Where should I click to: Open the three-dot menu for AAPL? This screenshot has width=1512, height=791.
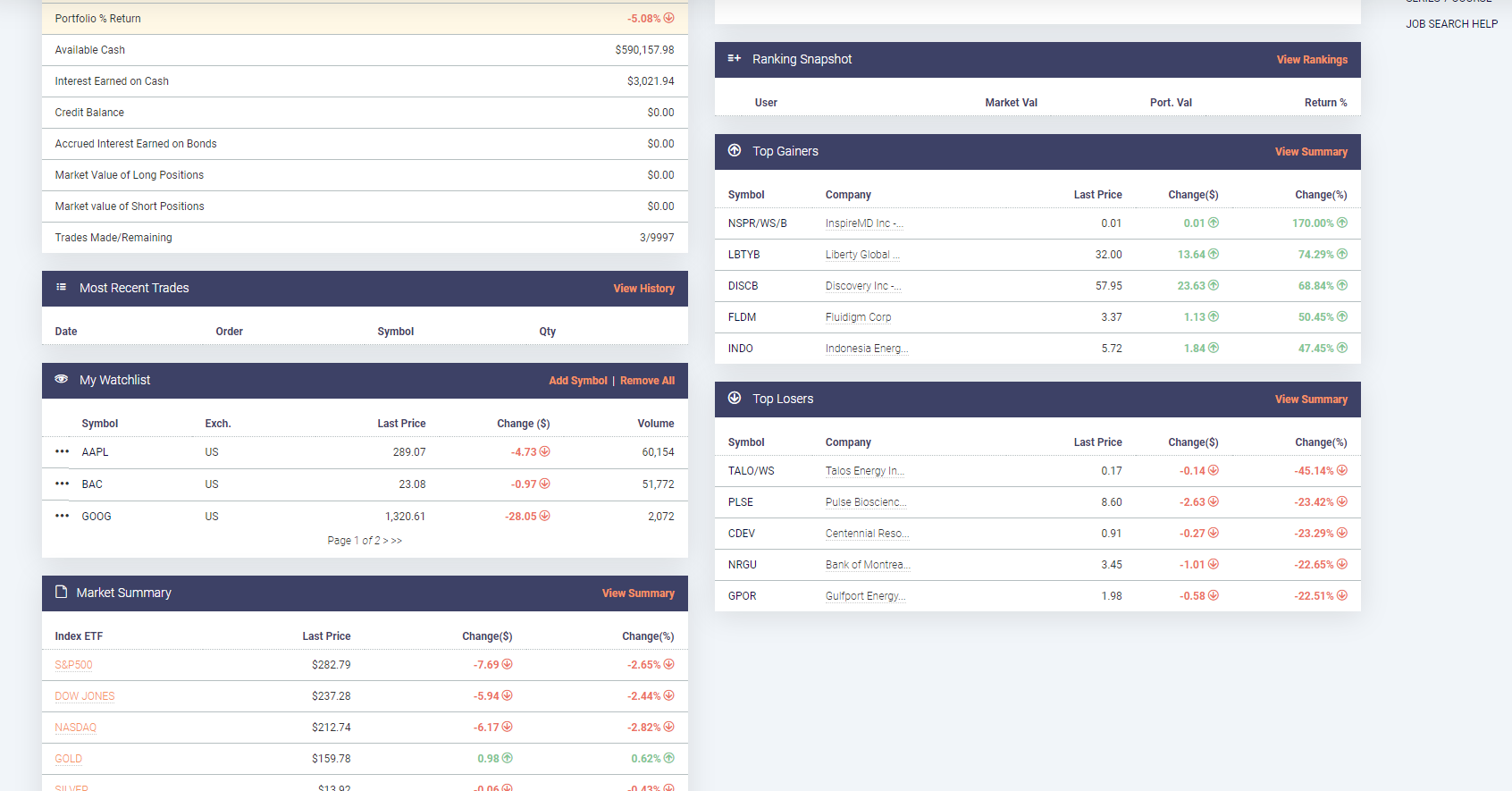[x=62, y=451]
